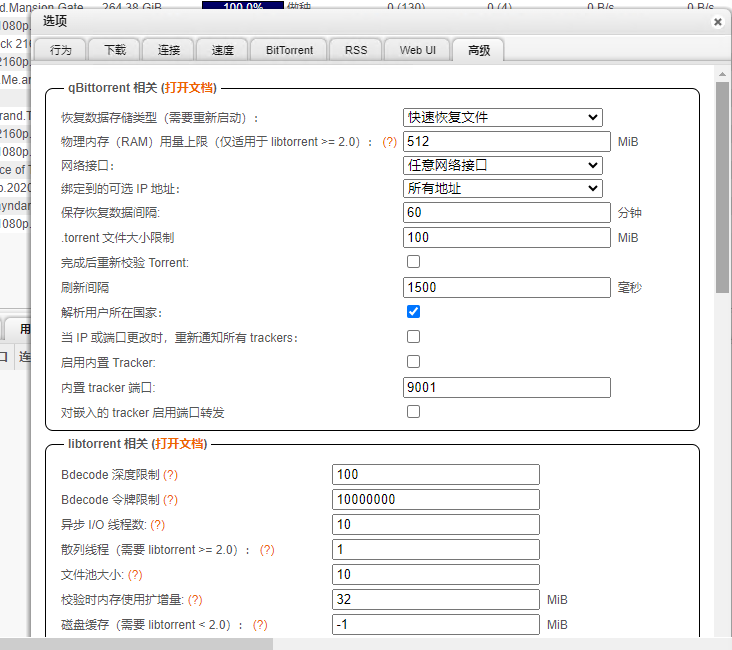Open the Web UI tab

(x=417, y=50)
